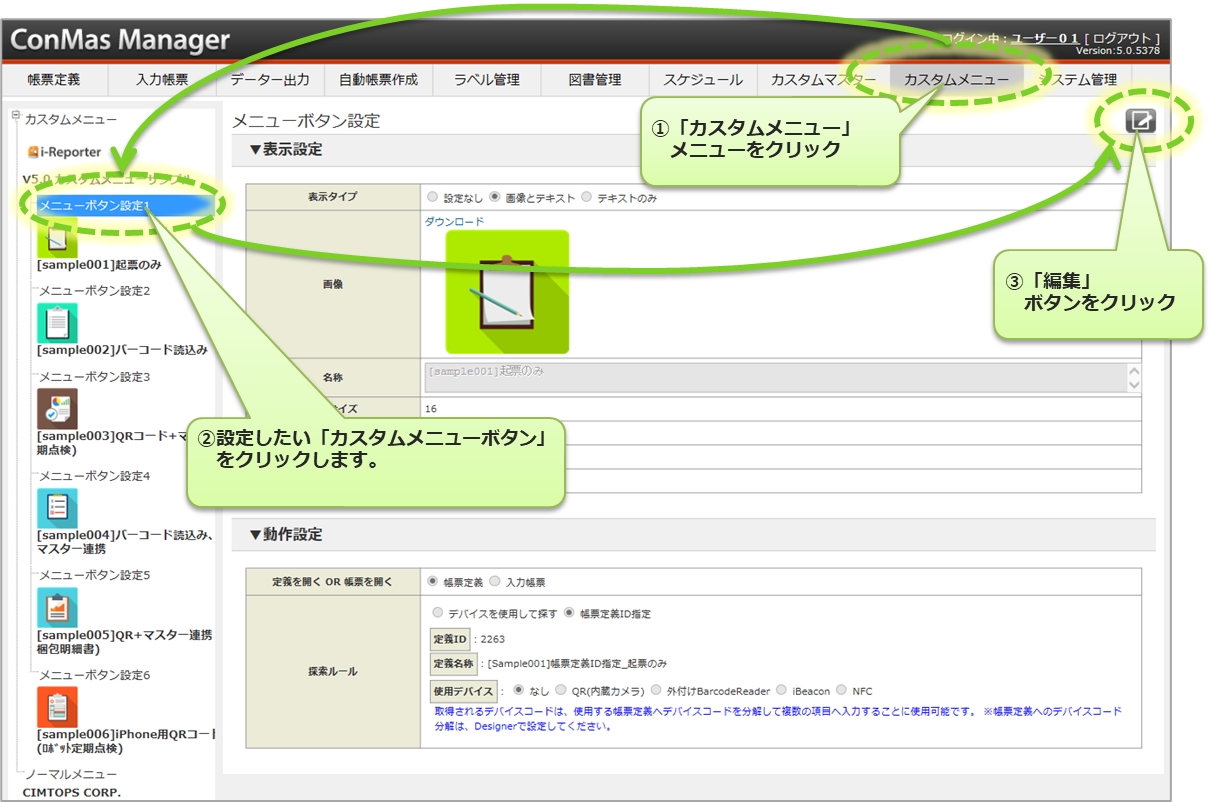Screen dimensions: 1211x802
Task: Select 外付けBarcodeReader device radio
Action: point(656,690)
